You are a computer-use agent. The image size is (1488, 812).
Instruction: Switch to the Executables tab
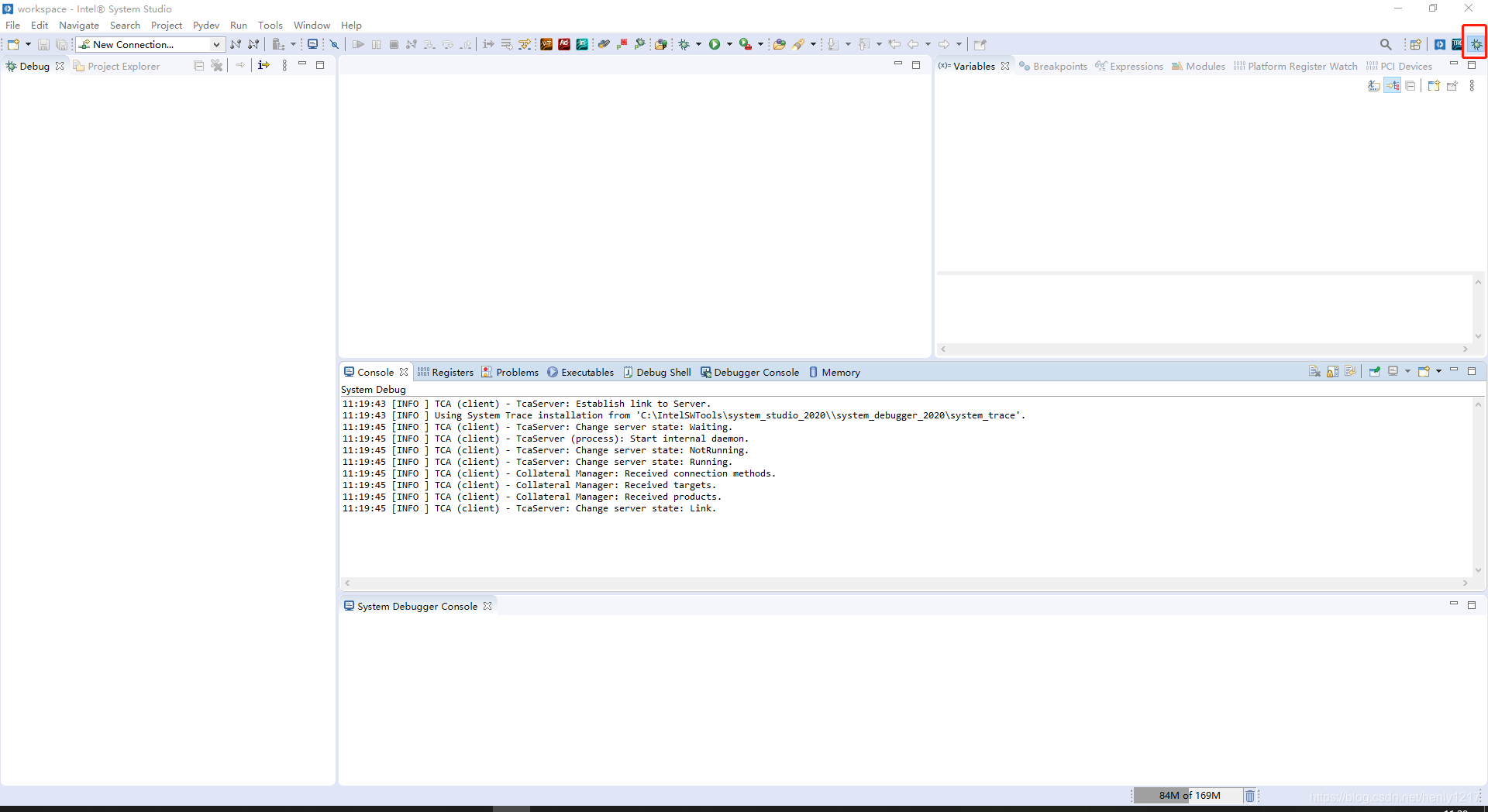tap(580, 372)
